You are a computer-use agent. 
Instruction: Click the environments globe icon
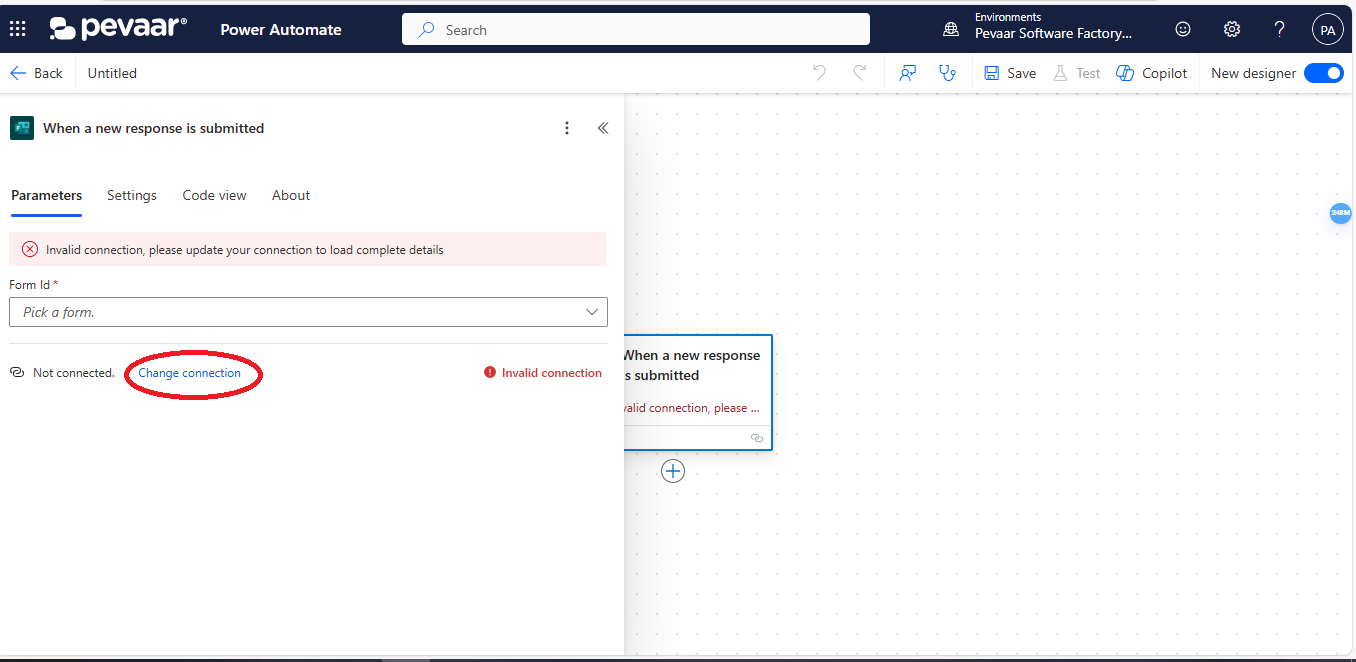tap(951, 30)
